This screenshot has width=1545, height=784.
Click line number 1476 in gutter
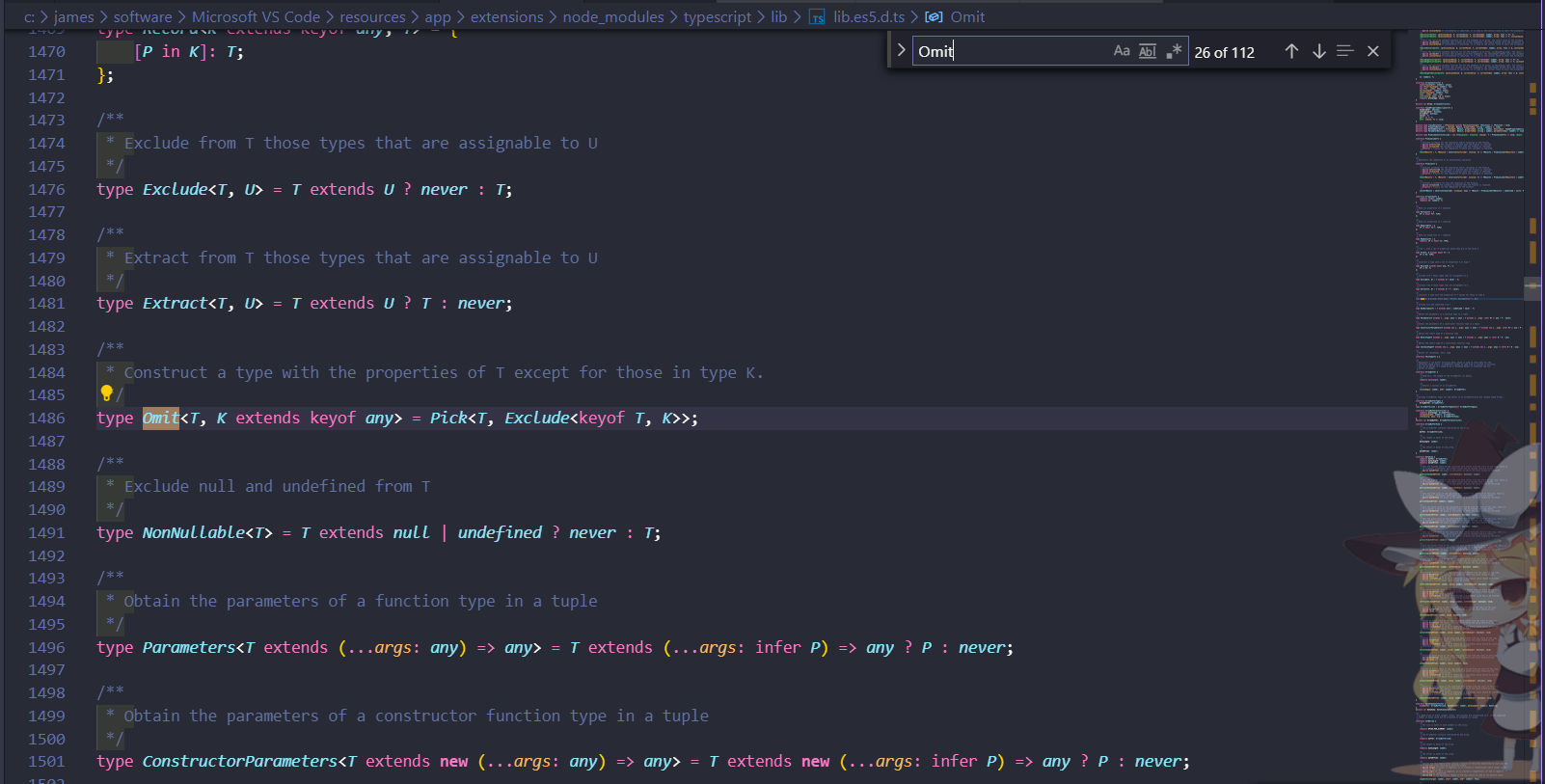click(x=46, y=189)
